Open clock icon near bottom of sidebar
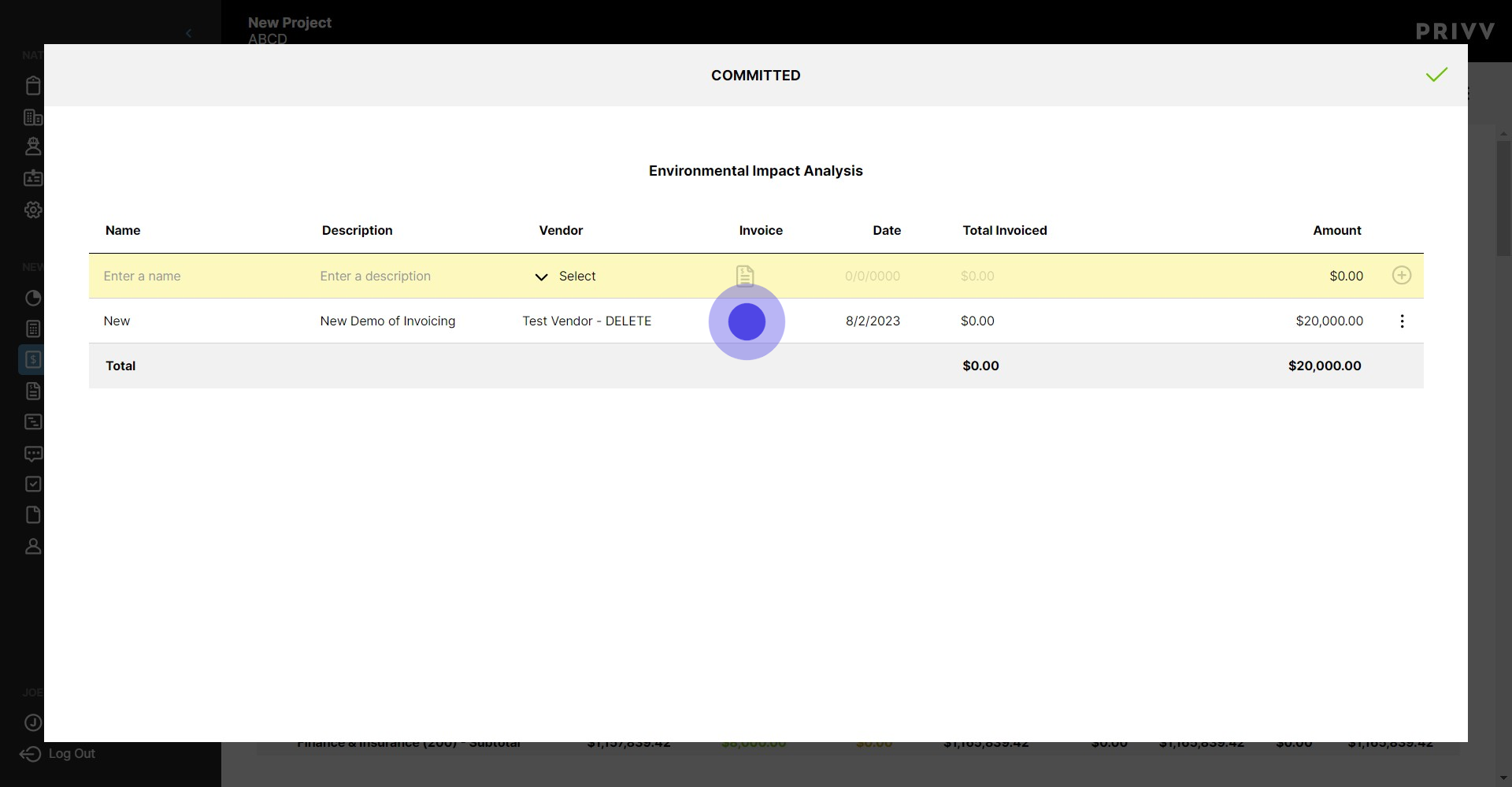The width and height of the screenshot is (1512, 787). (x=33, y=722)
